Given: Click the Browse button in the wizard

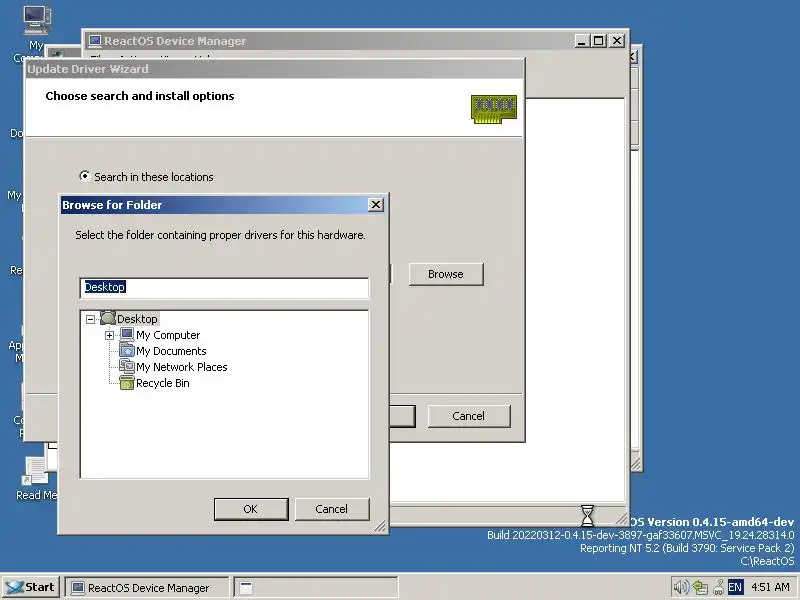Looking at the screenshot, I should tap(446, 274).
